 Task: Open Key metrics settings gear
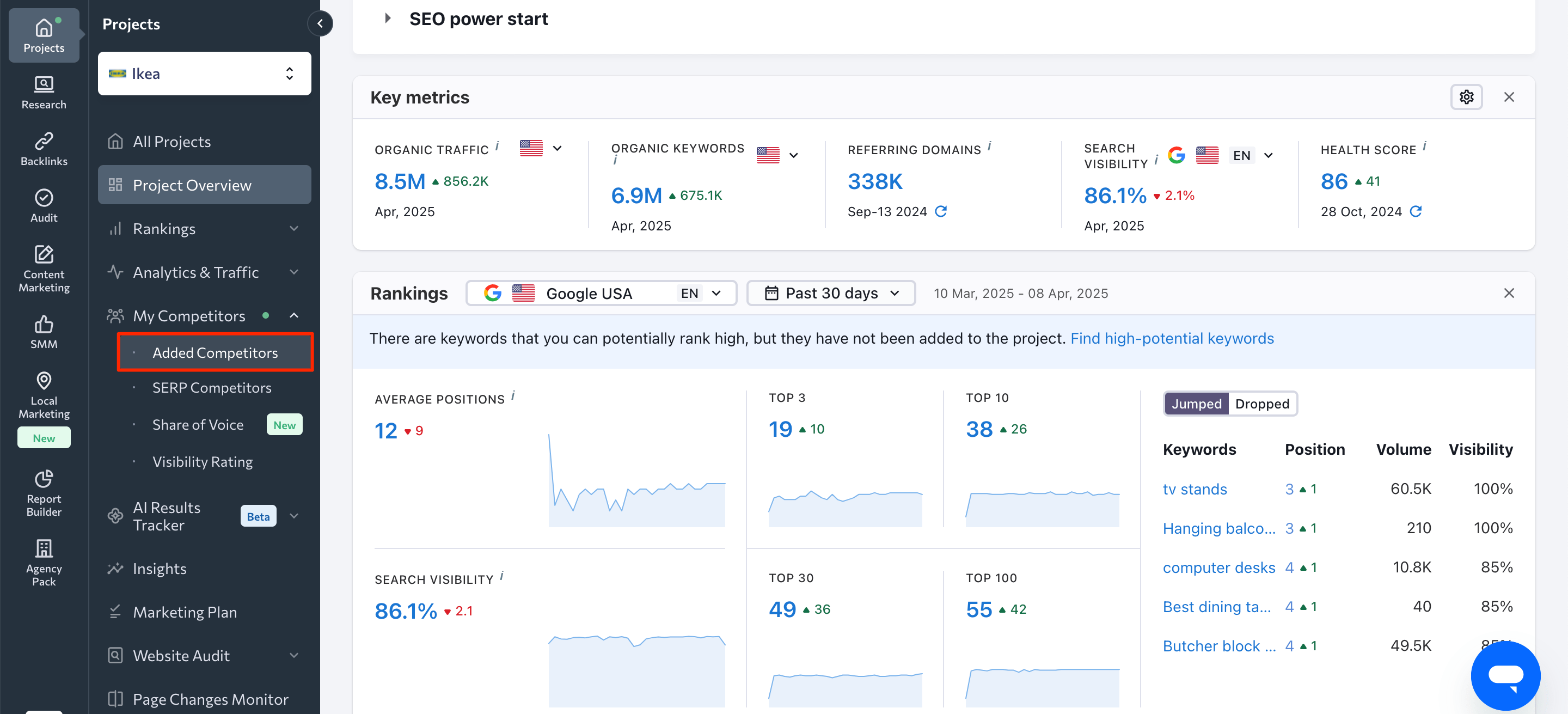click(x=1466, y=97)
